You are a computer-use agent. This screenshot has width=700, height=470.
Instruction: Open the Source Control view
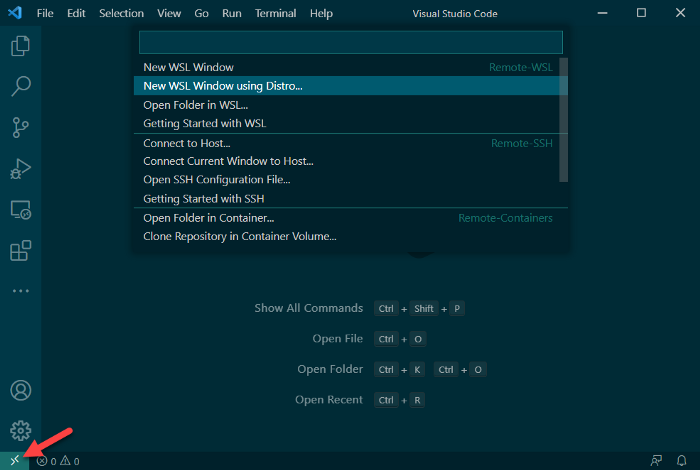click(20, 127)
